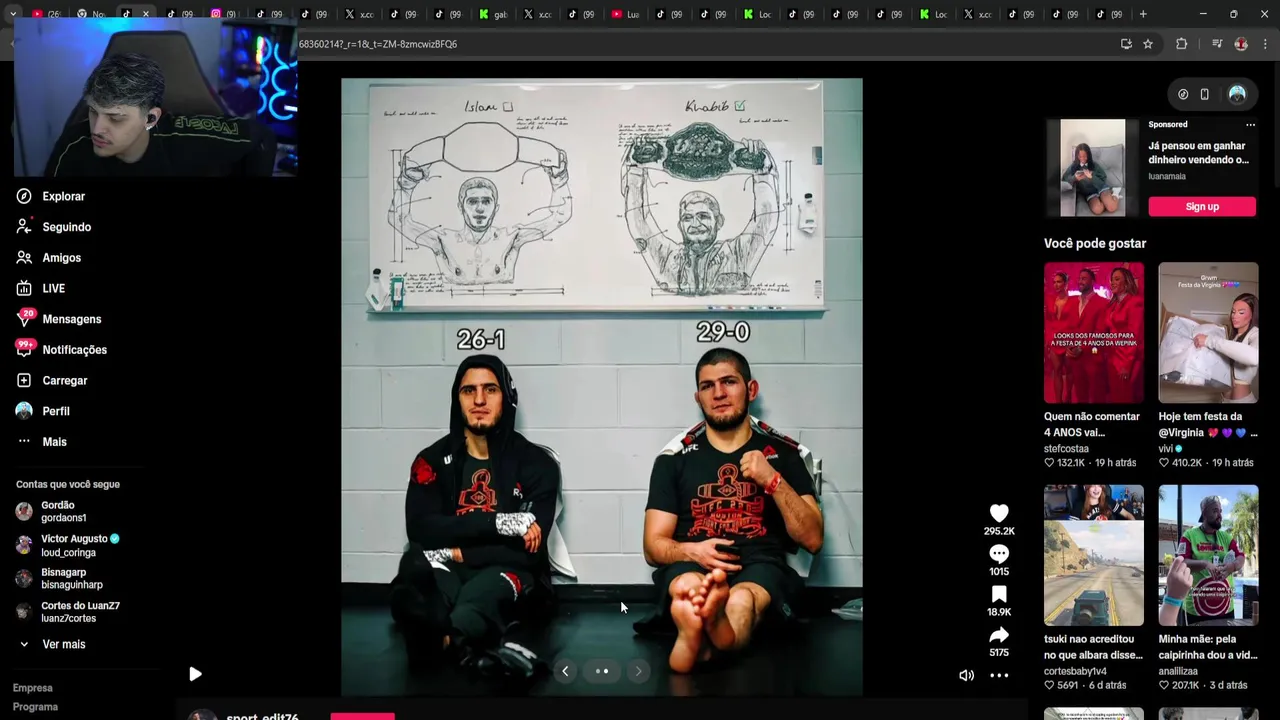This screenshot has width=1280, height=720.
Task: Open the three-dots menu beside the video
Action: point(999,675)
